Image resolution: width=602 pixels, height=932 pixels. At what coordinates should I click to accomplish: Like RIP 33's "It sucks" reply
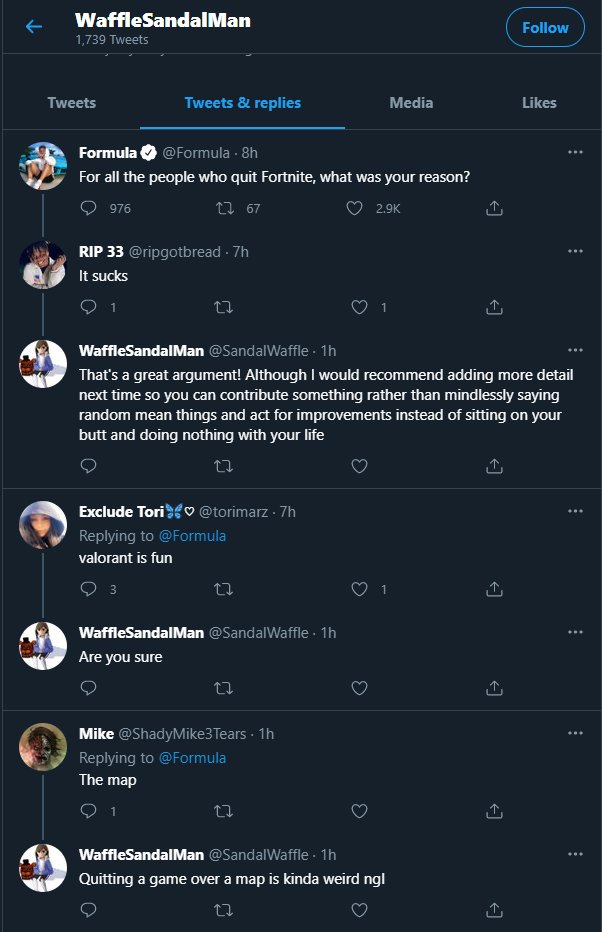pyautogui.click(x=360, y=307)
